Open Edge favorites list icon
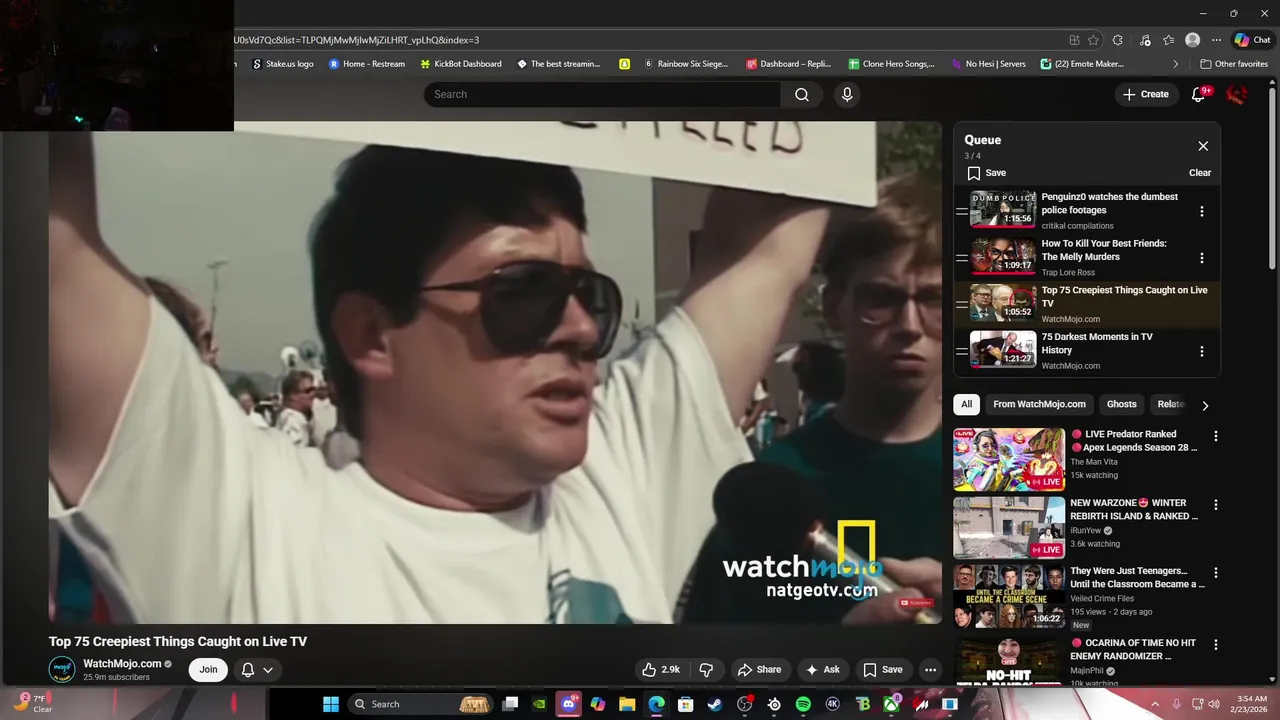Screen dimensions: 1280x720 click(1168, 40)
